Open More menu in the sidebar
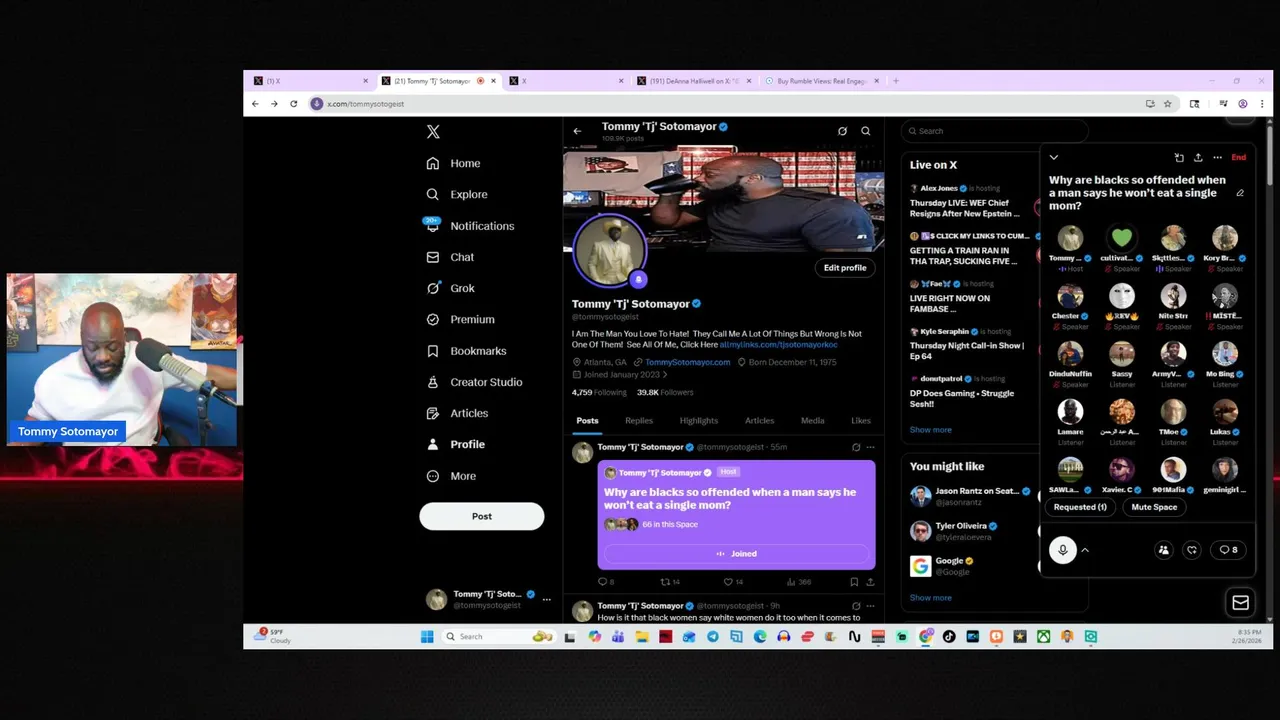The width and height of the screenshot is (1280, 720). (x=451, y=476)
